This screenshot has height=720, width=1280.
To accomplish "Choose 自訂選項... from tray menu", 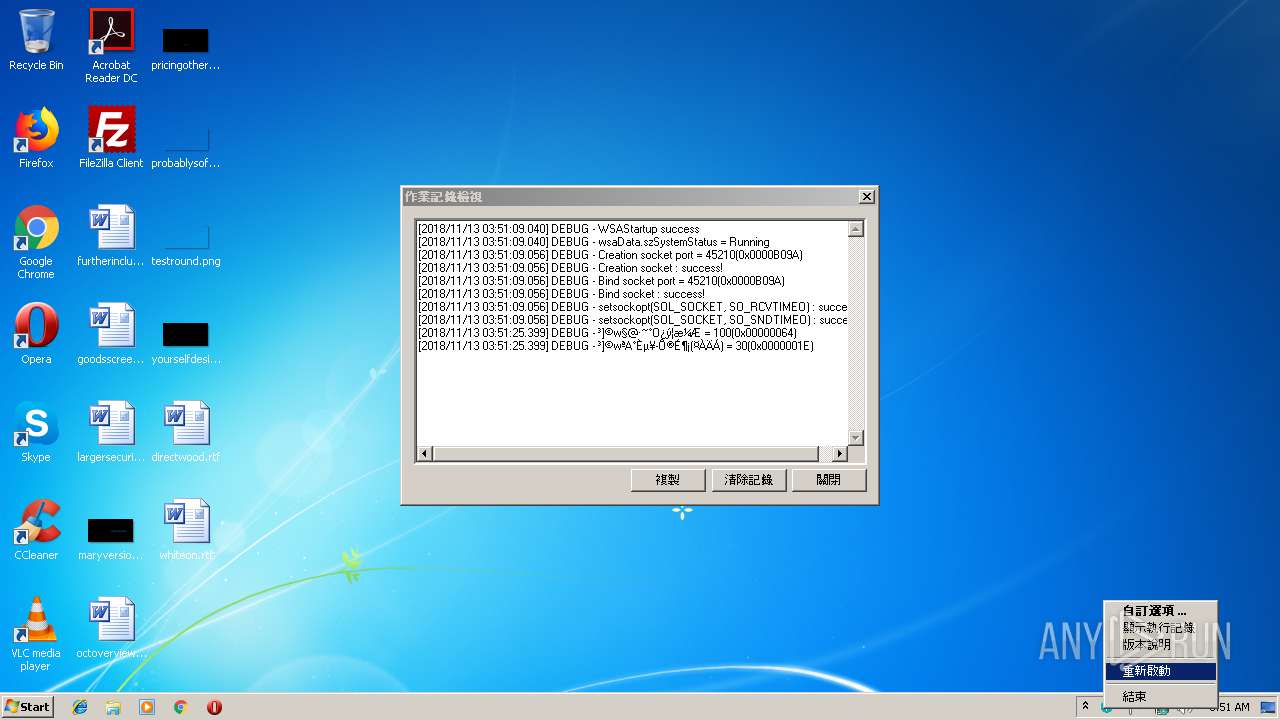I will pyautogui.click(x=1160, y=611).
